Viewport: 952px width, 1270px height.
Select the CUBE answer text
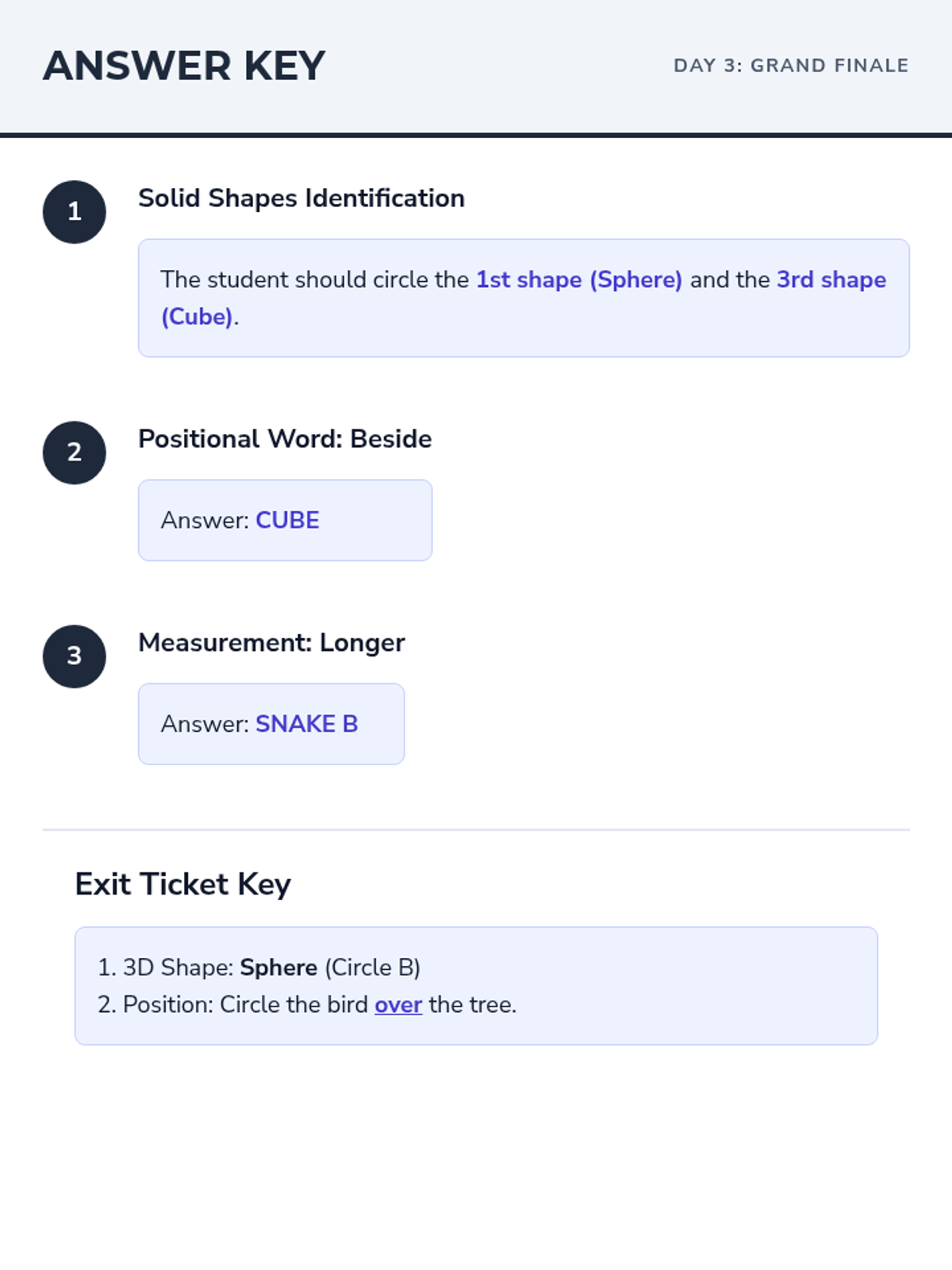pos(287,521)
